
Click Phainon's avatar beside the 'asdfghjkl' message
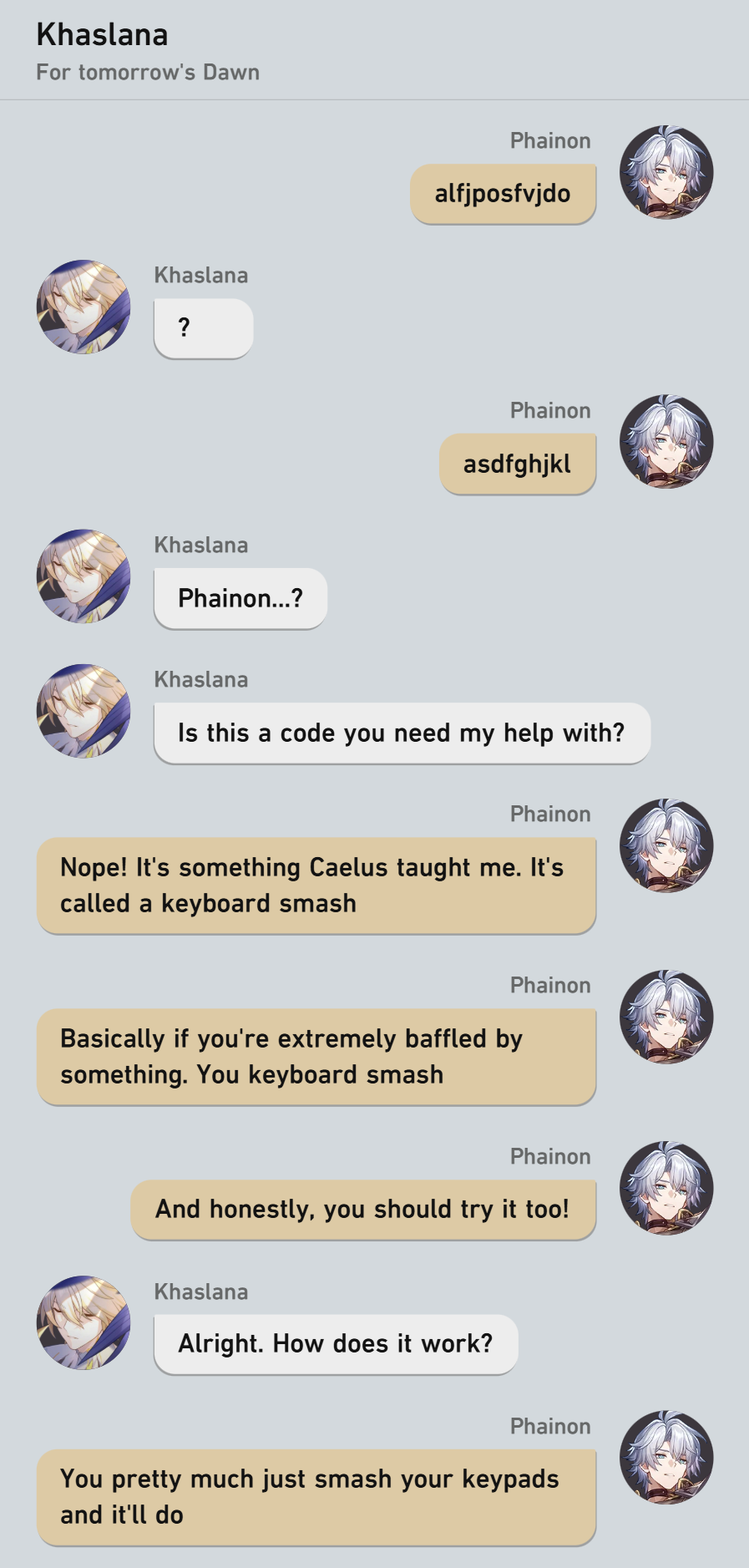666,442
